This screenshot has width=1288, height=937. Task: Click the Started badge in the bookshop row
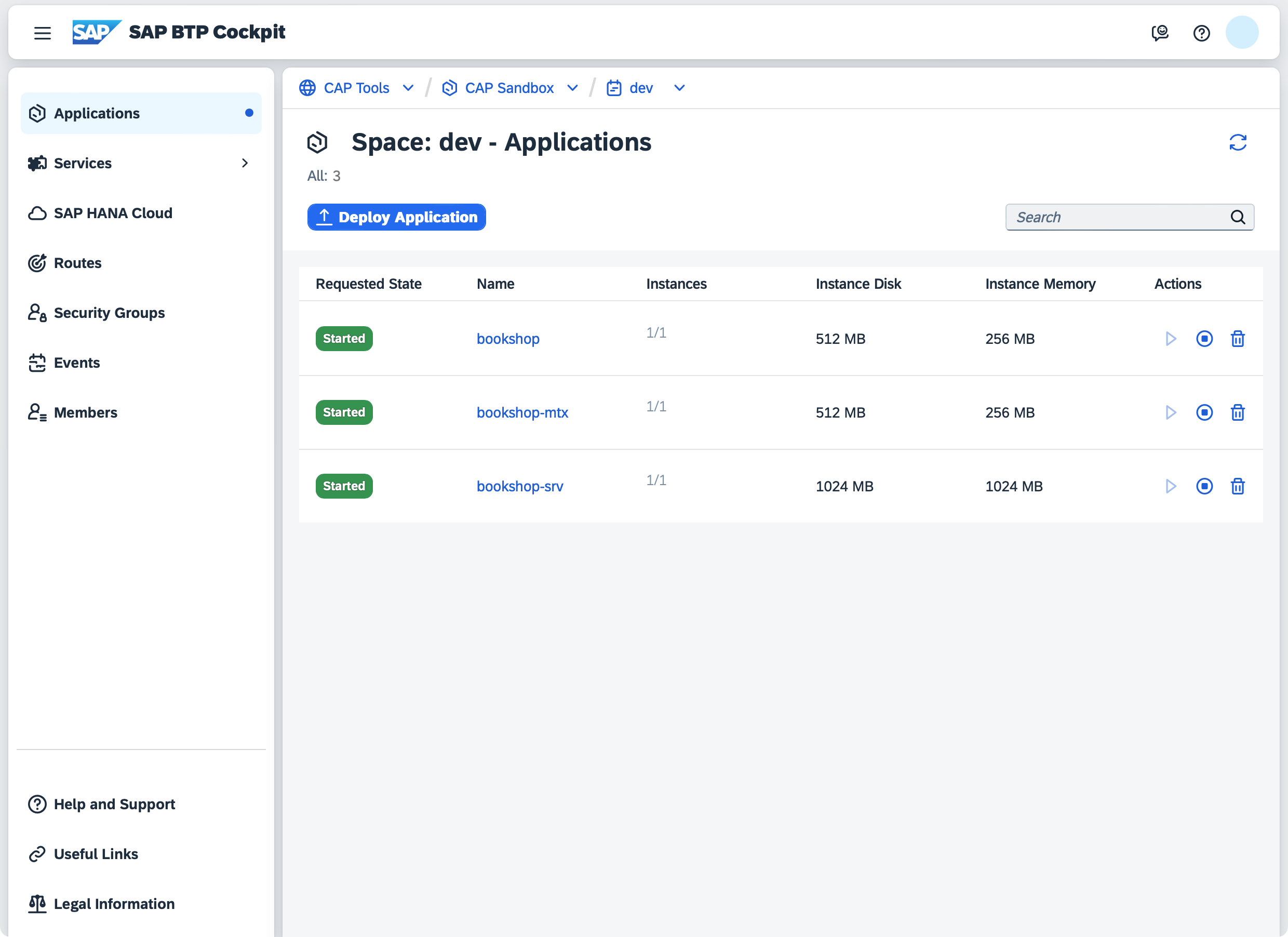[344, 339]
